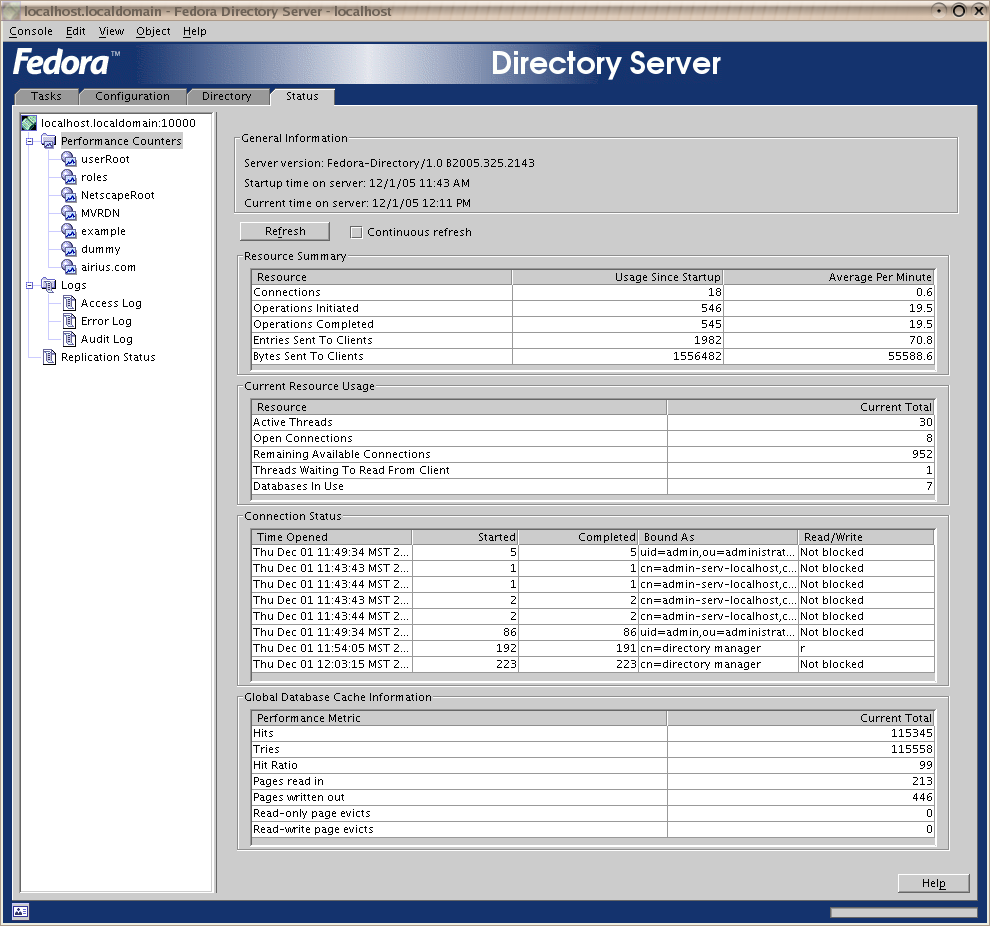The image size is (990, 926).
Task: Click the Replication Status document icon
Action: (x=49, y=357)
